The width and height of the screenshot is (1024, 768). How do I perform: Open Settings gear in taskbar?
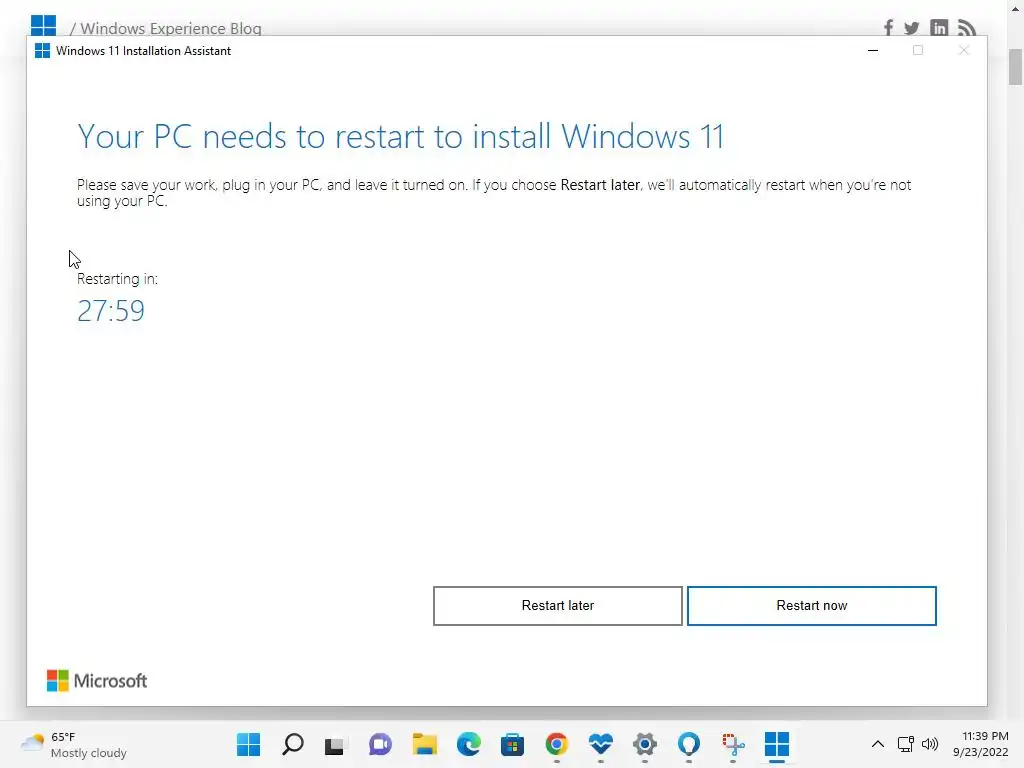(x=645, y=744)
